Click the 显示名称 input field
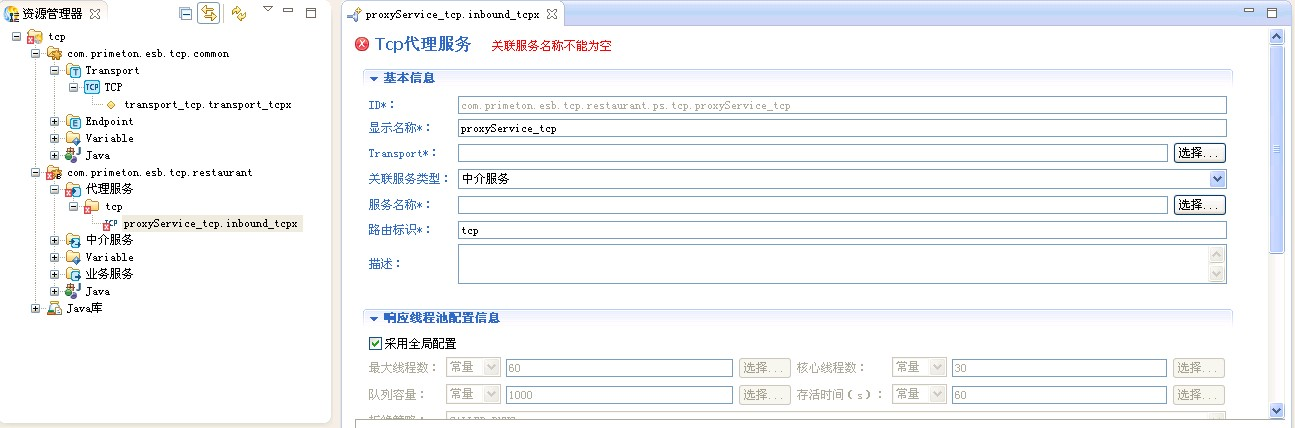The width and height of the screenshot is (1295, 428). point(842,128)
